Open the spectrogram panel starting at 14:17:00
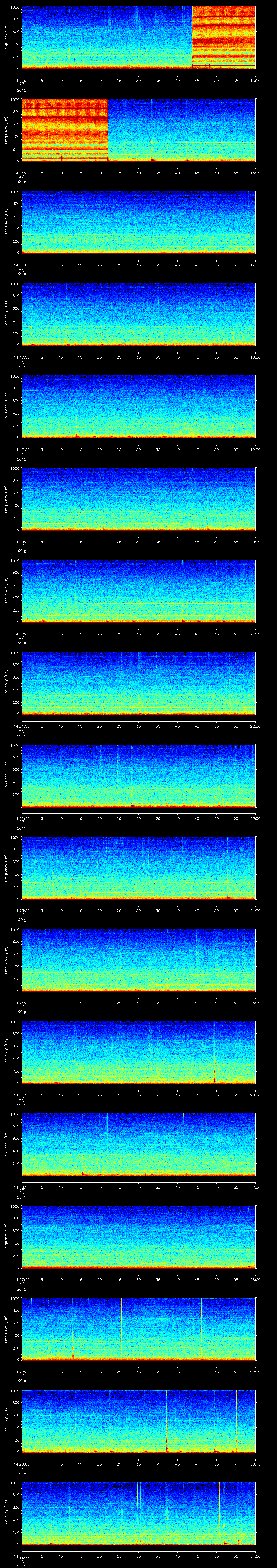Viewport: 277px width, 1568px height. [139, 315]
